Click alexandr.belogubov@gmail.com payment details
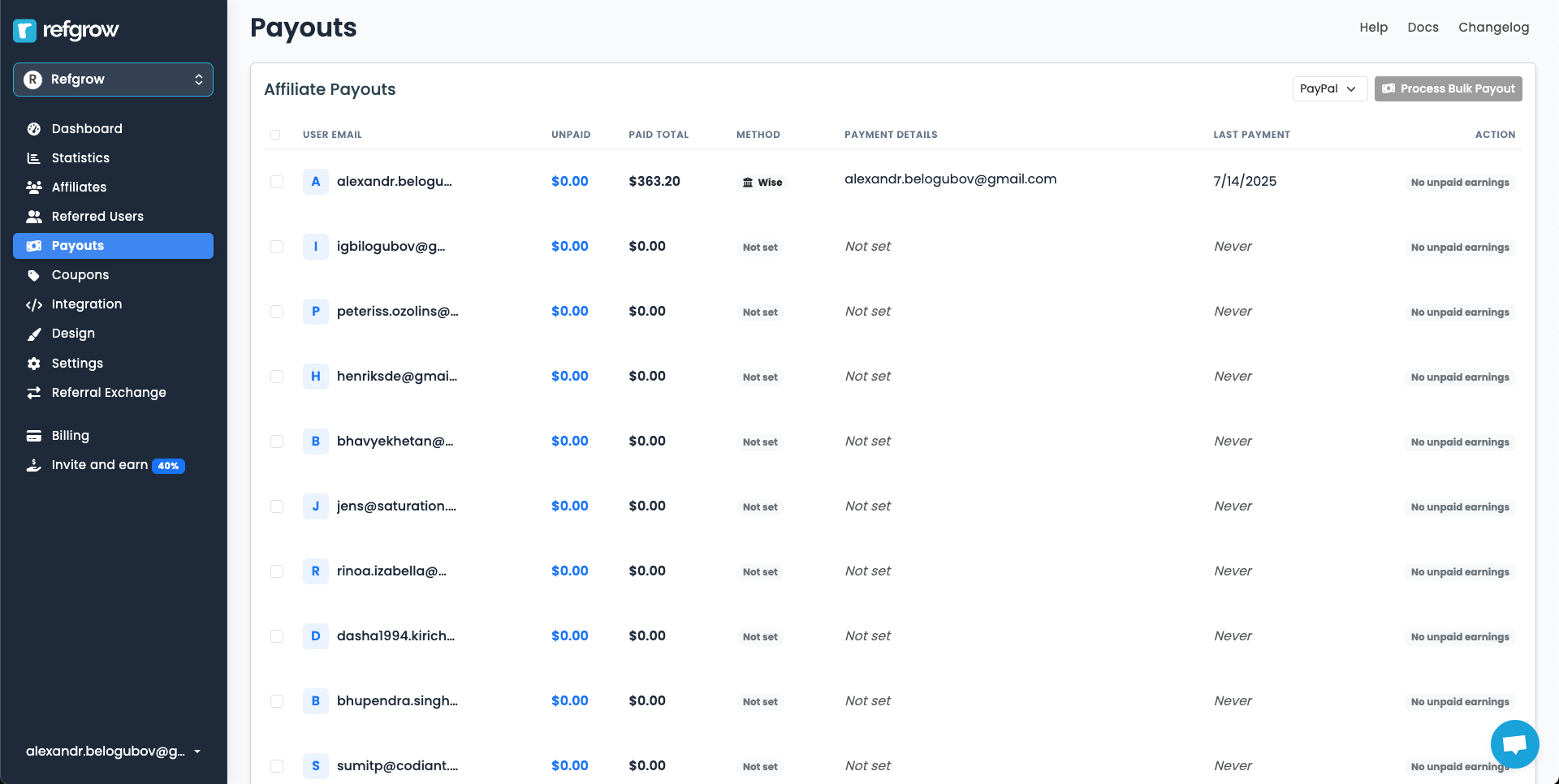The image size is (1559, 784). (x=950, y=179)
